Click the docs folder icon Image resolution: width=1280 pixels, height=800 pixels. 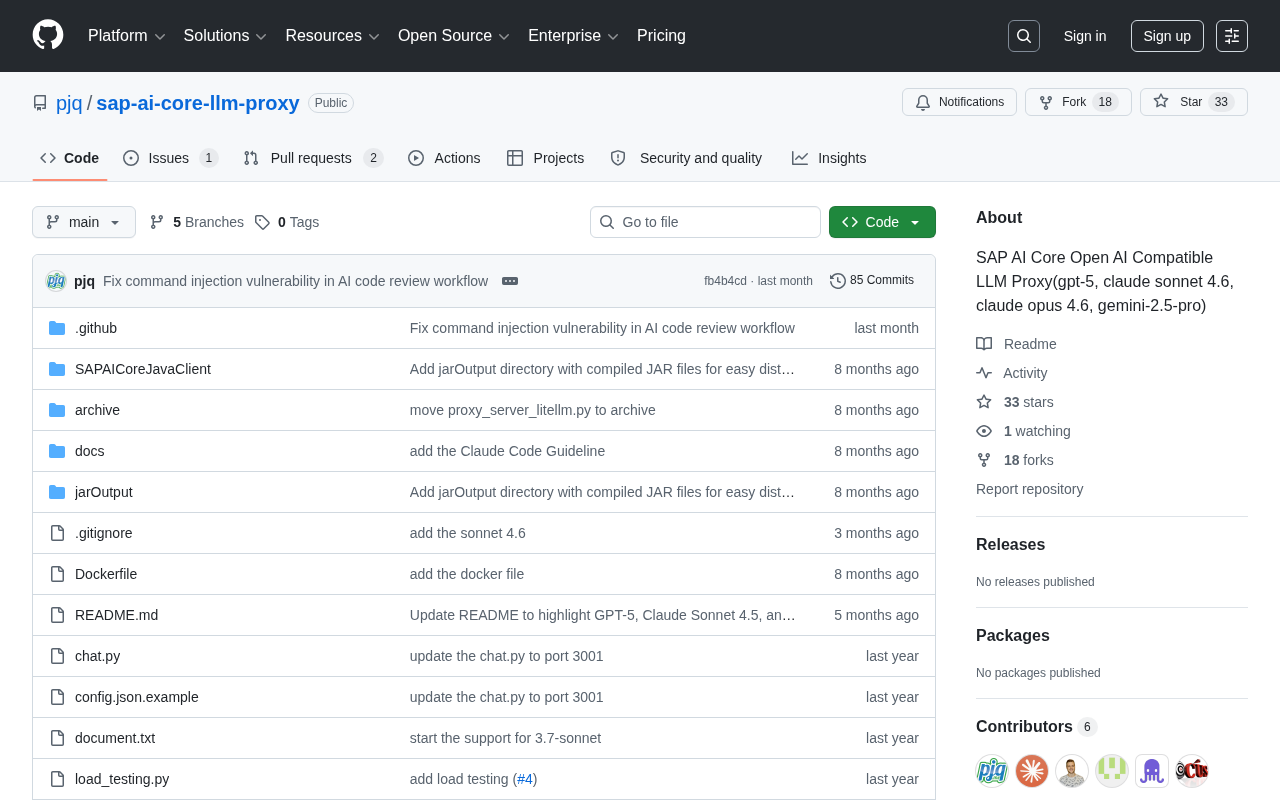click(x=57, y=451)
